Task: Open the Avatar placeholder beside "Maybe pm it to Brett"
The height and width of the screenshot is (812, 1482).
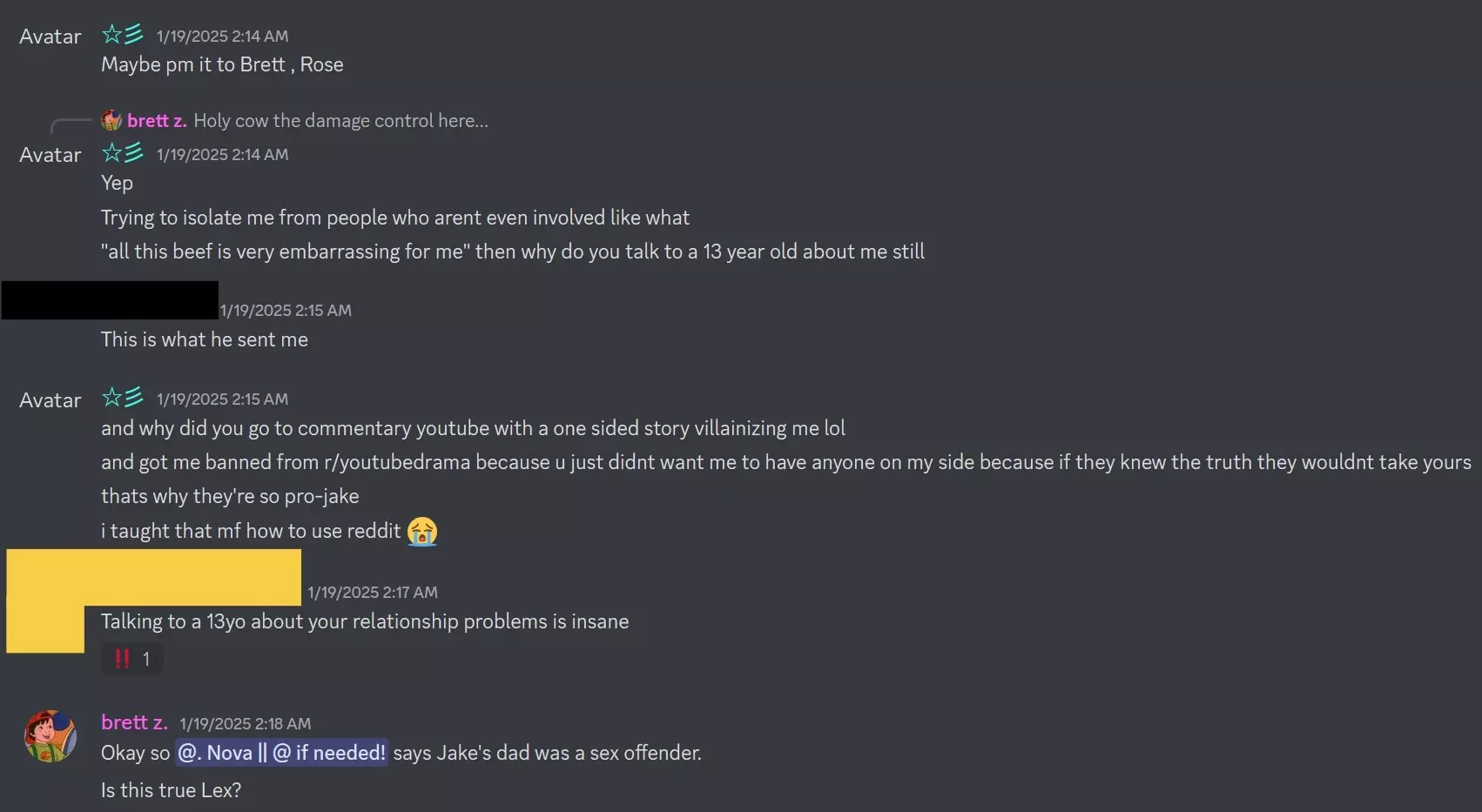Action: point(50,37)
